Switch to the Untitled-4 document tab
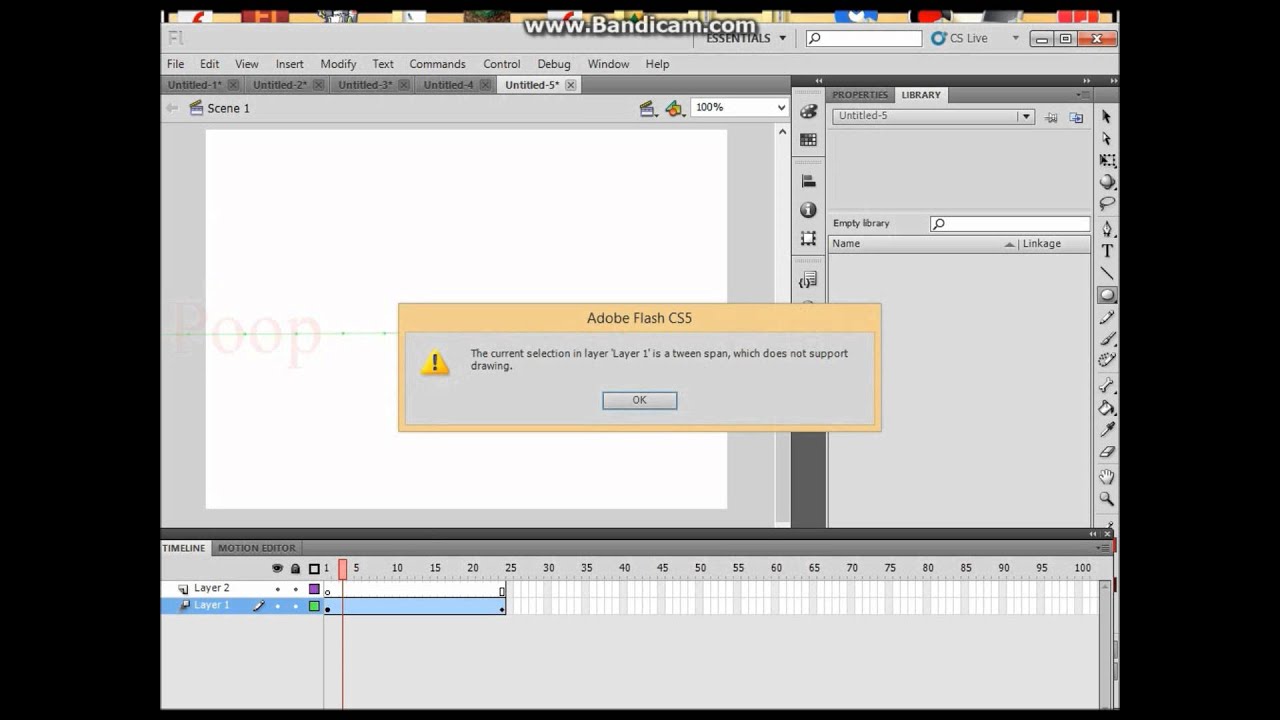Viewport: 1280px width, 720px height. coord(448,85)
